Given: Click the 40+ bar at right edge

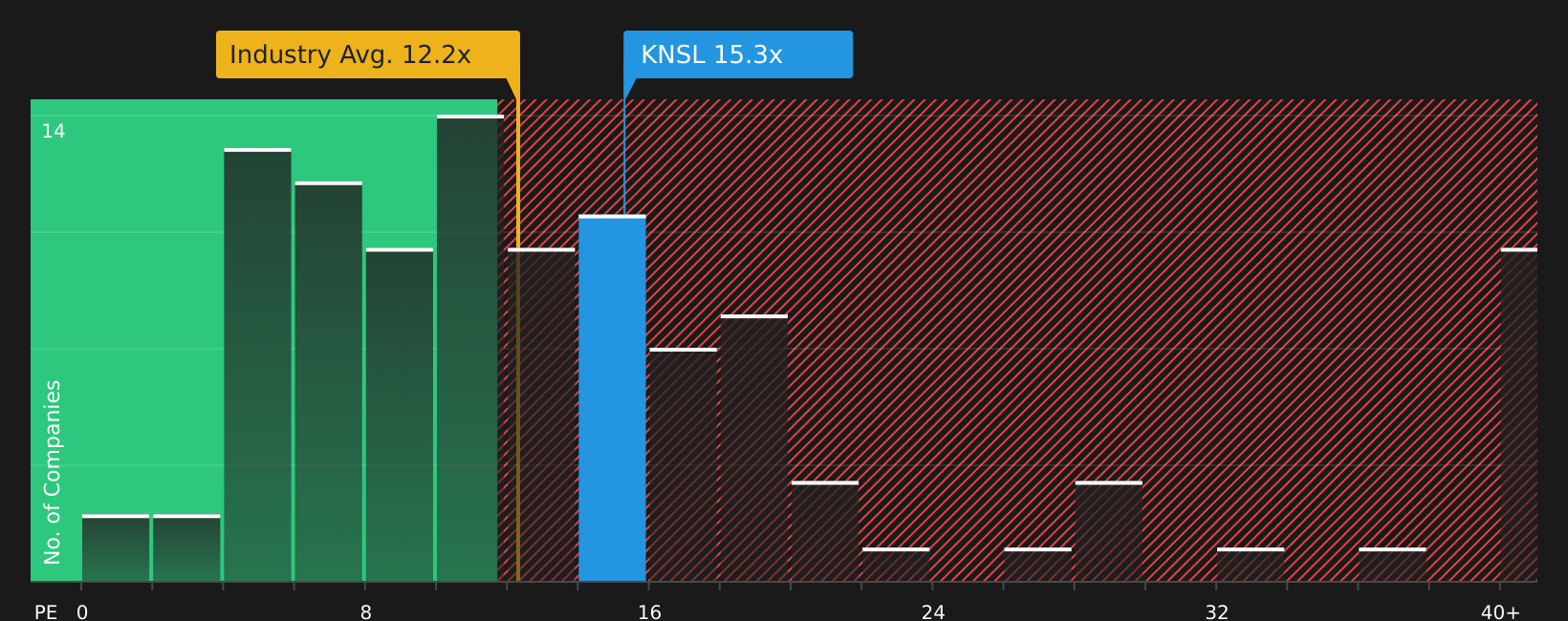Looking at the screenshot, I should coord(1519,416).
